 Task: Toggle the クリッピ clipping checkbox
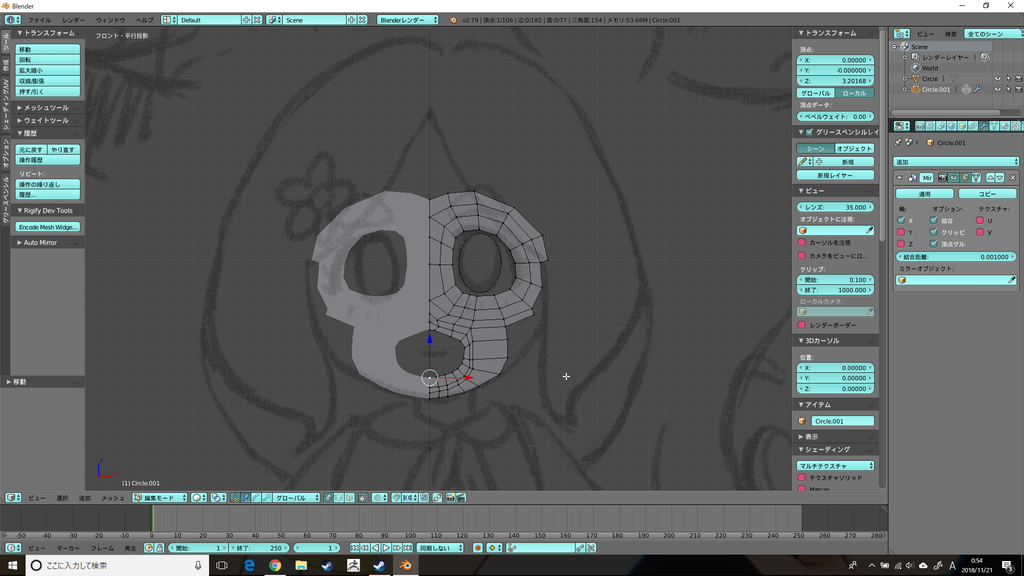[933, 232]
